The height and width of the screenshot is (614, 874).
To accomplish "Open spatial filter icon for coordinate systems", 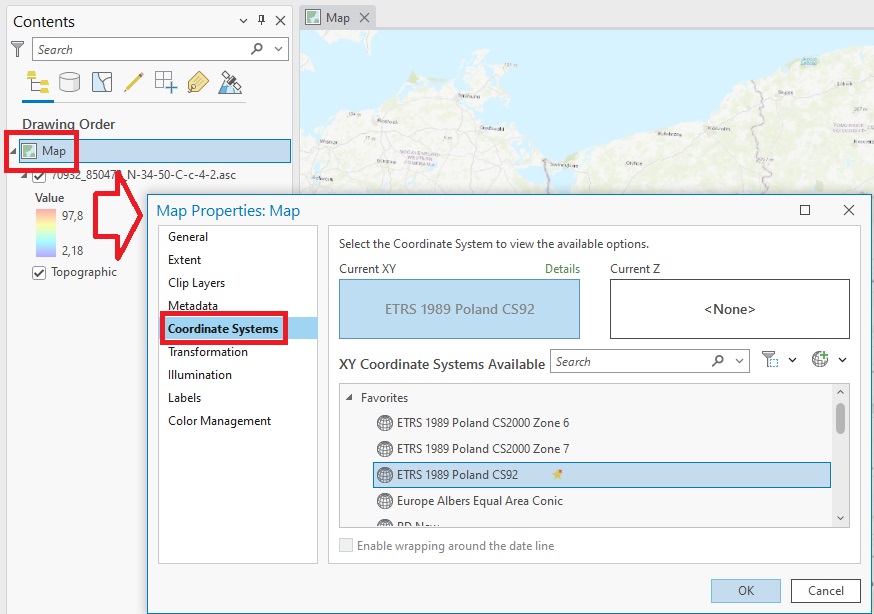I will pos(770,361).
